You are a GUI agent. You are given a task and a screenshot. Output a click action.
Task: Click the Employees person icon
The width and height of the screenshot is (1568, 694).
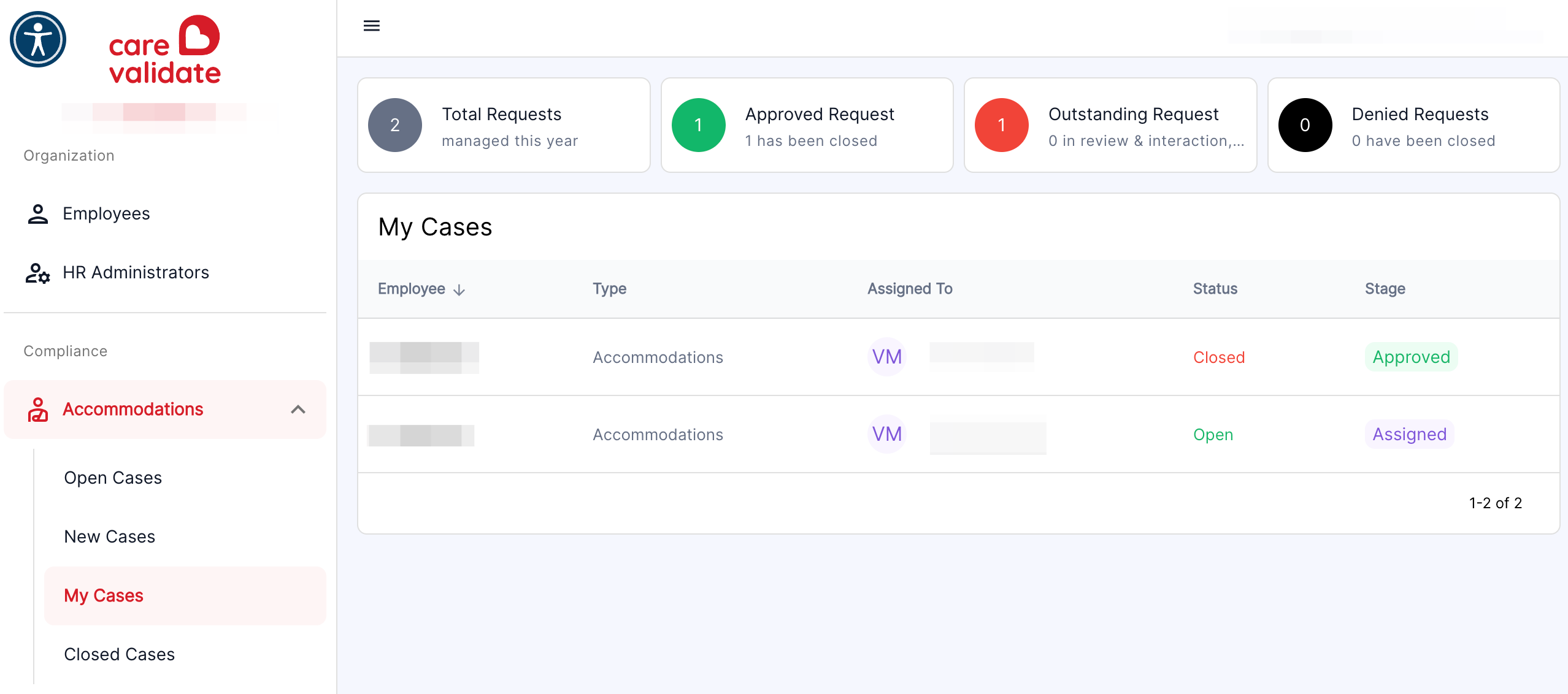[x=37, y=214]
